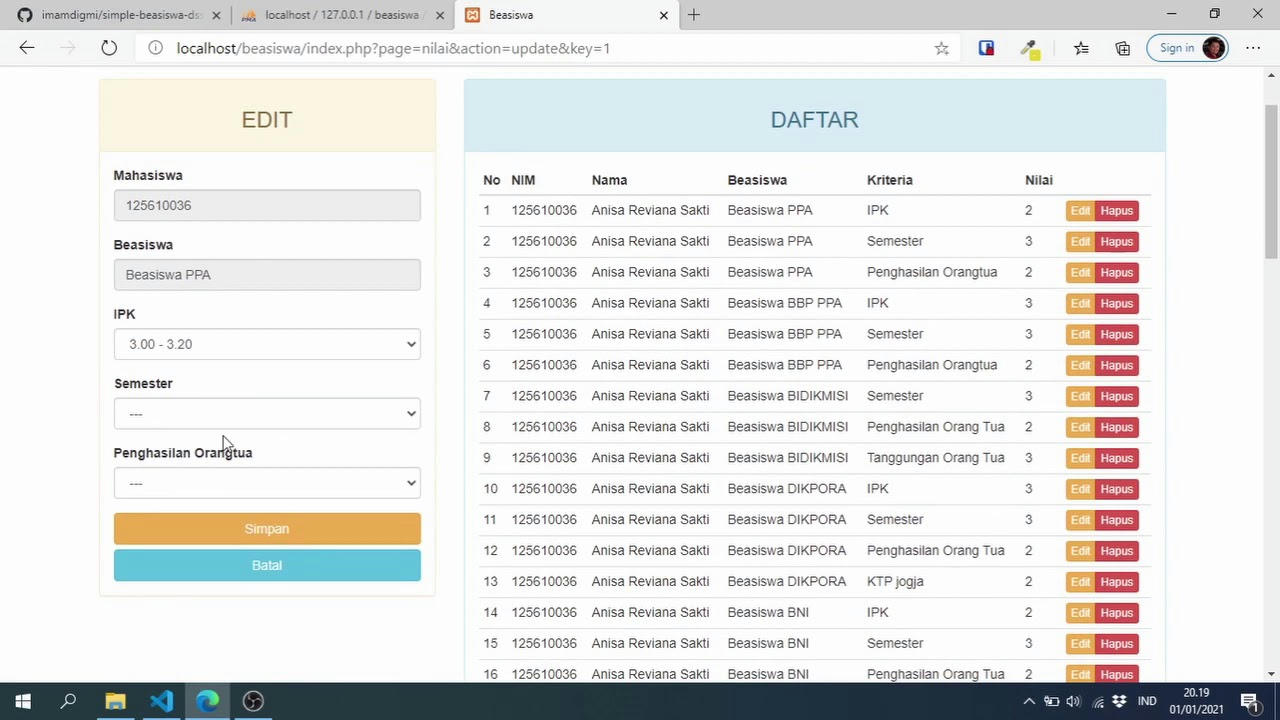The width and height of the screenshot is (1280, 720).
Task: Switch to the localhost phpMyAdmin tab
Action: (x=341, y=15)
